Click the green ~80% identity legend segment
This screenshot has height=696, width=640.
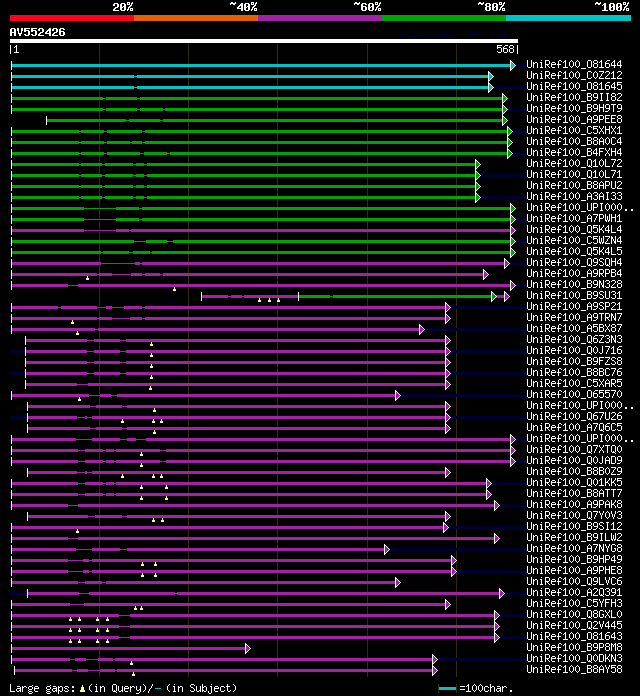pos(444,18)
